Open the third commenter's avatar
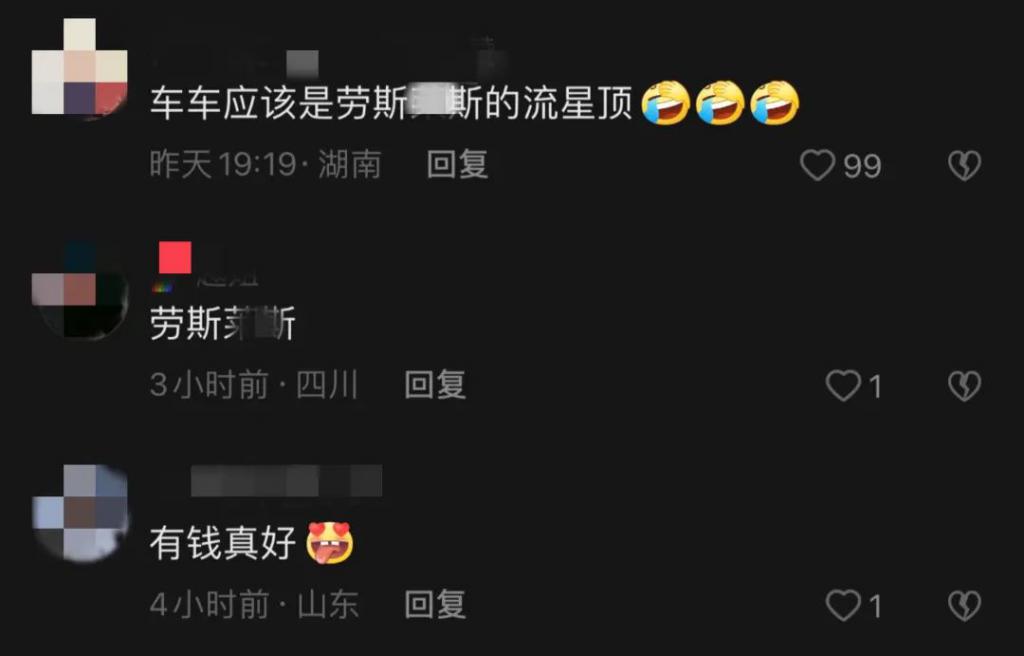 tap(80, 513)
